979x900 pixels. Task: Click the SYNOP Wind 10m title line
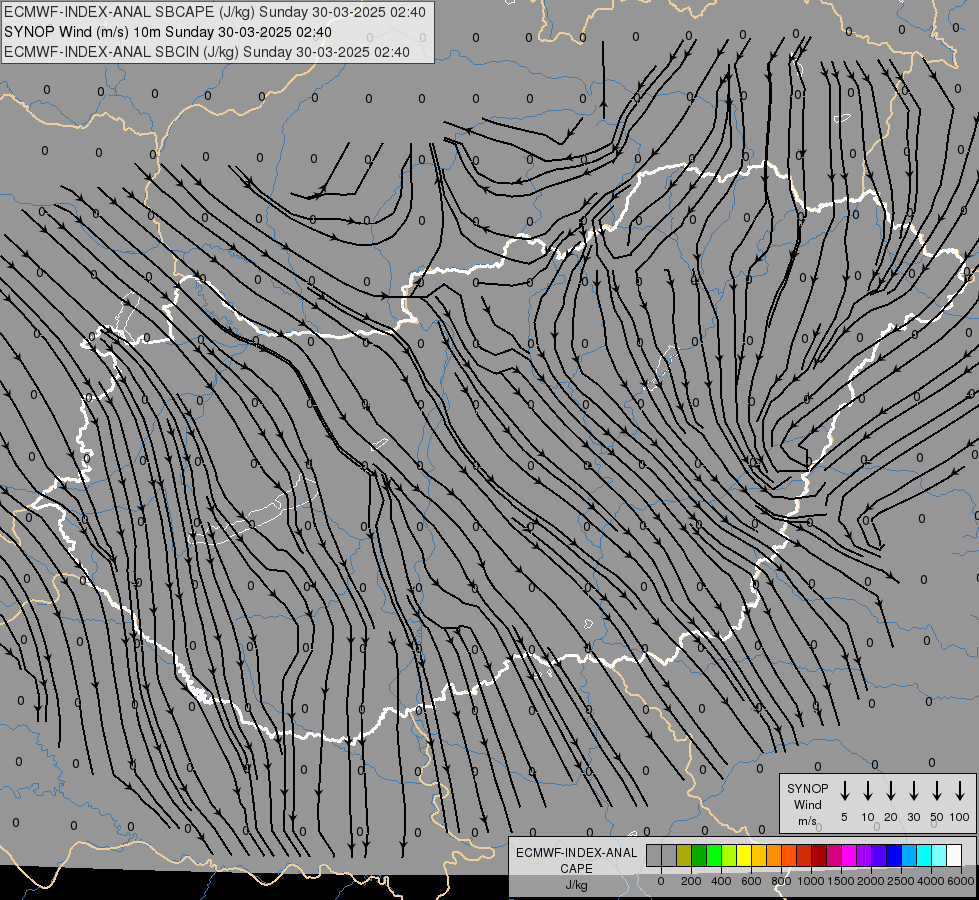168,32
